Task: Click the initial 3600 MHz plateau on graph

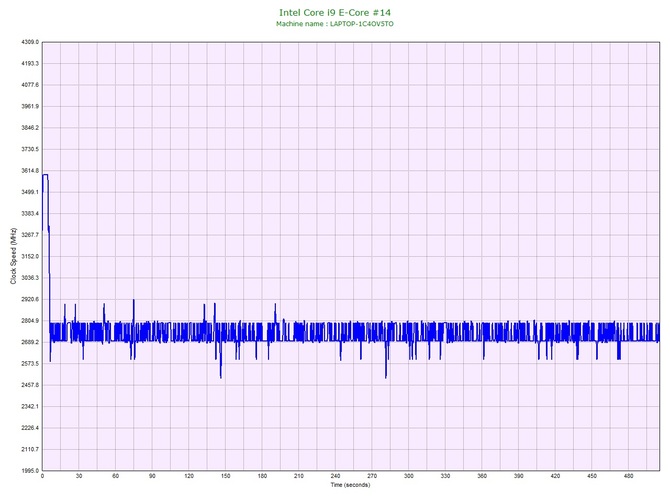Action: (45, 175)
